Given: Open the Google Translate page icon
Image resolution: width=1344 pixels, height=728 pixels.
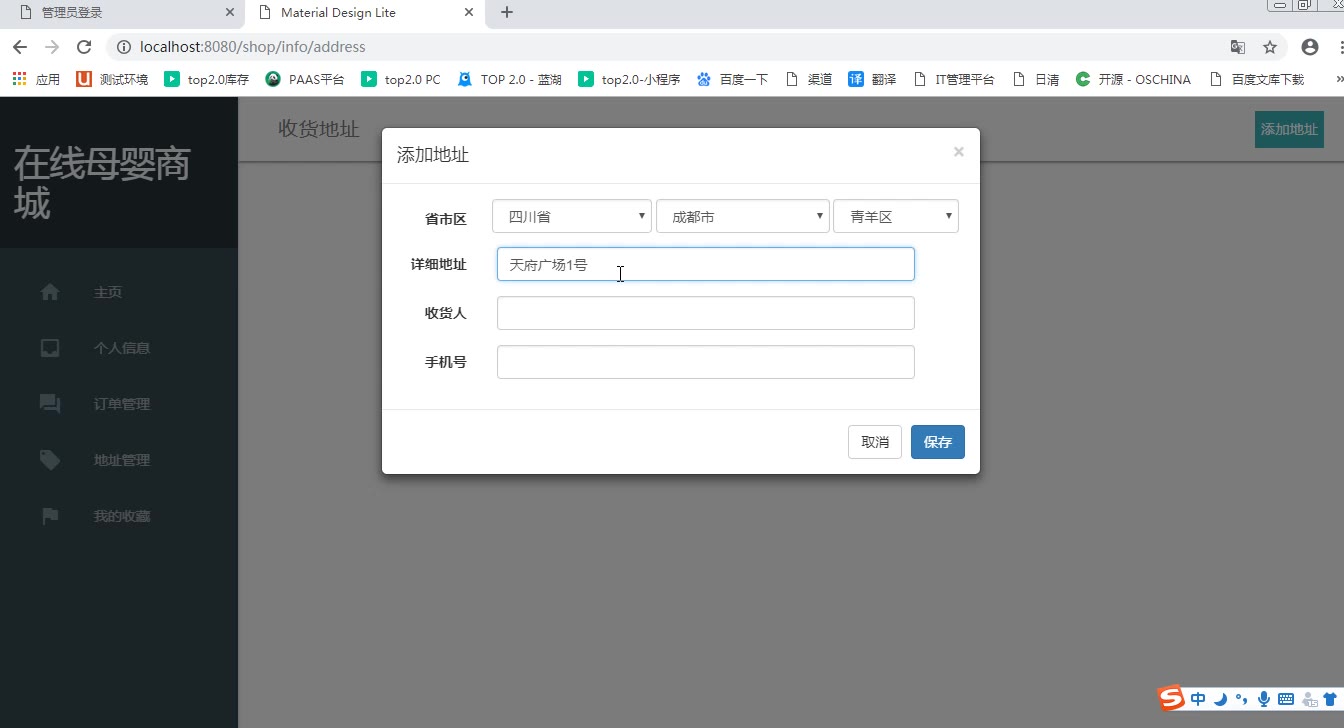Looking at the screenshot, I should pyautogui.click(x=1238, y=47).
